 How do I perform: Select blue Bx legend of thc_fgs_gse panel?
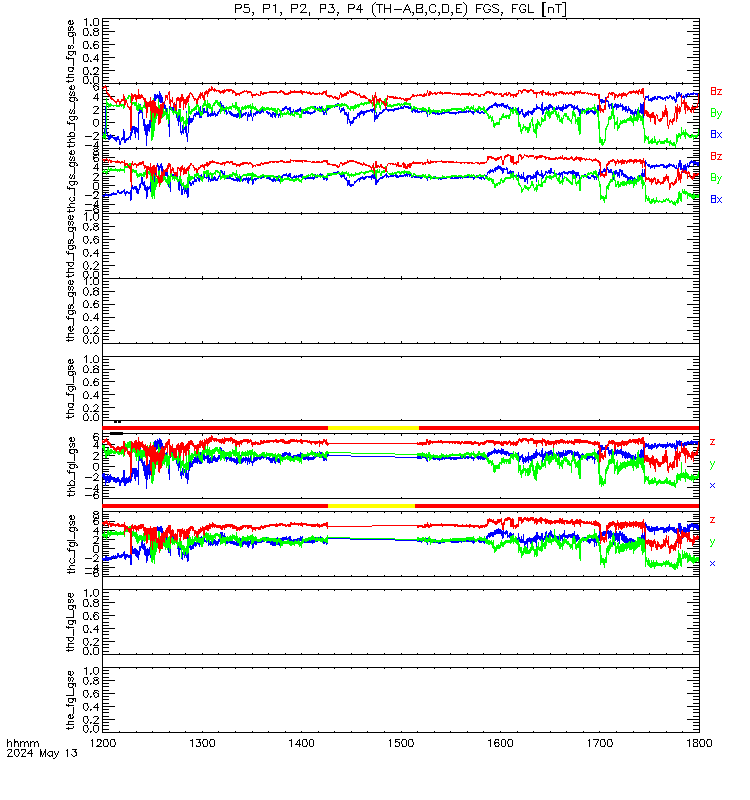tap(716, 199)
